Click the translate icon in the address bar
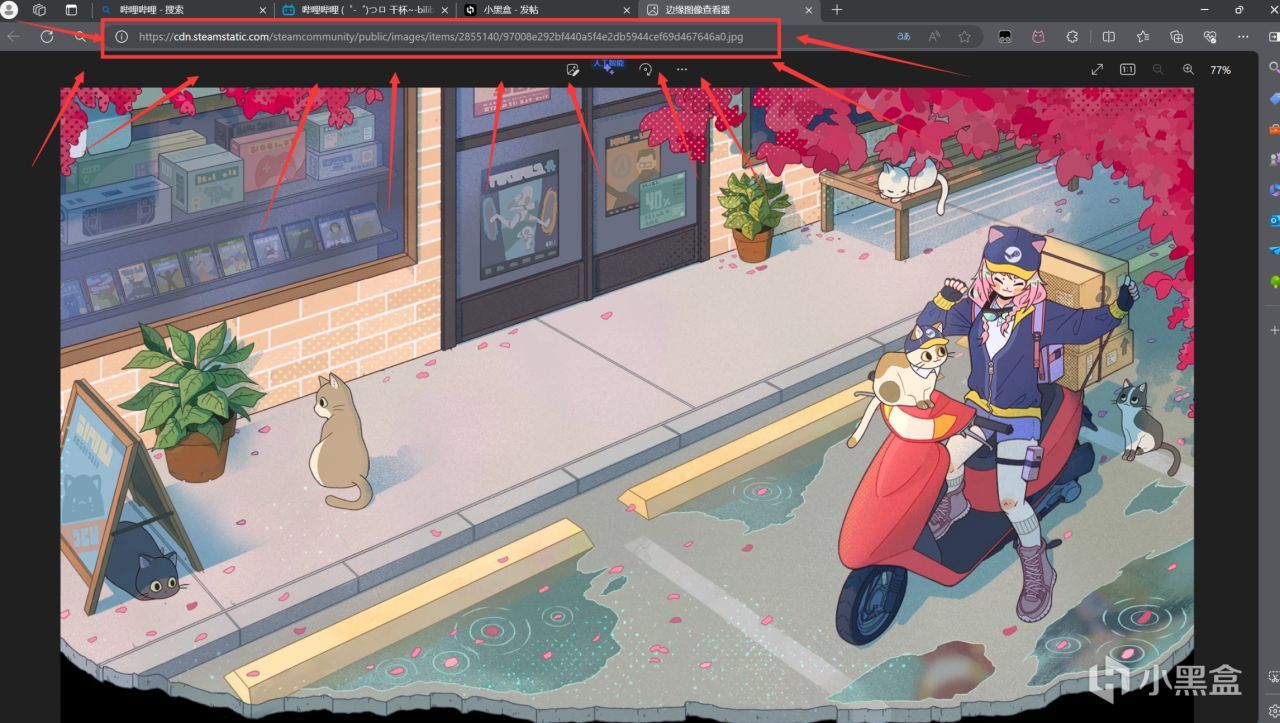Screen dimensions: 1280x723 pyautogui.click(x=904, y=36)
